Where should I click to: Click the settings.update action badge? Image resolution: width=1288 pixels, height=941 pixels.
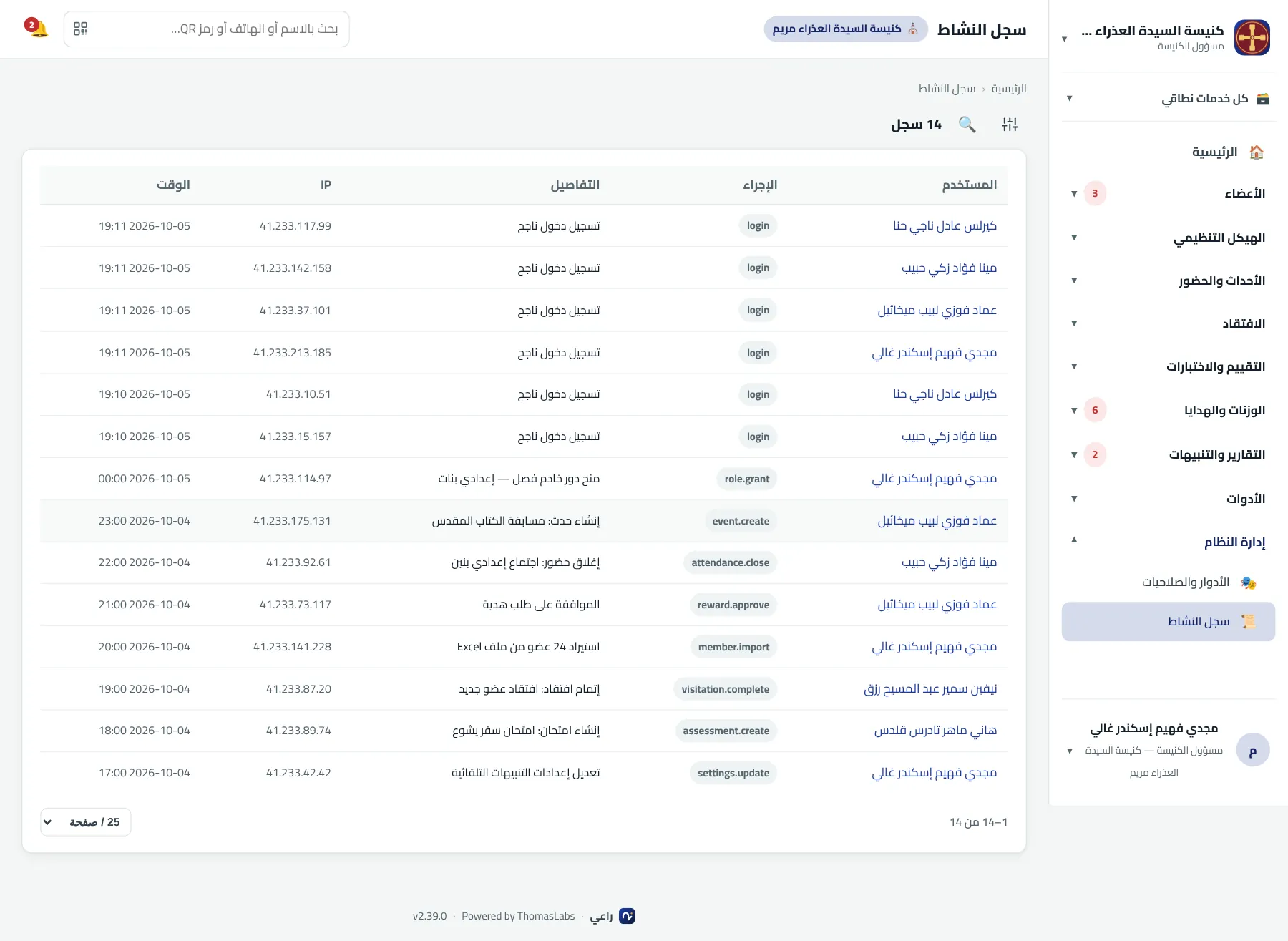tap(733, 773)
